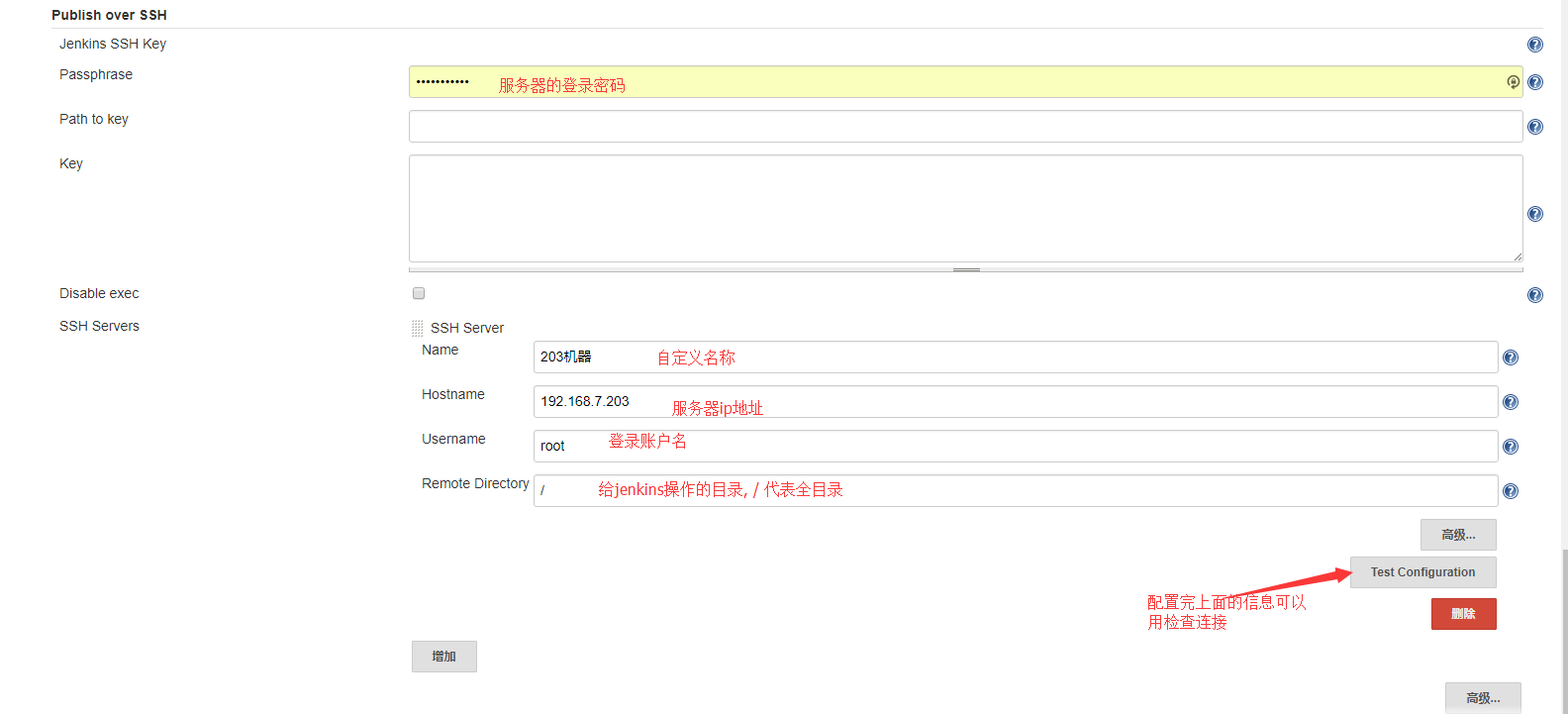Delete SSH server with red 删除 button
This screenshot has width=1568, height=714.
coord(1463,614)
